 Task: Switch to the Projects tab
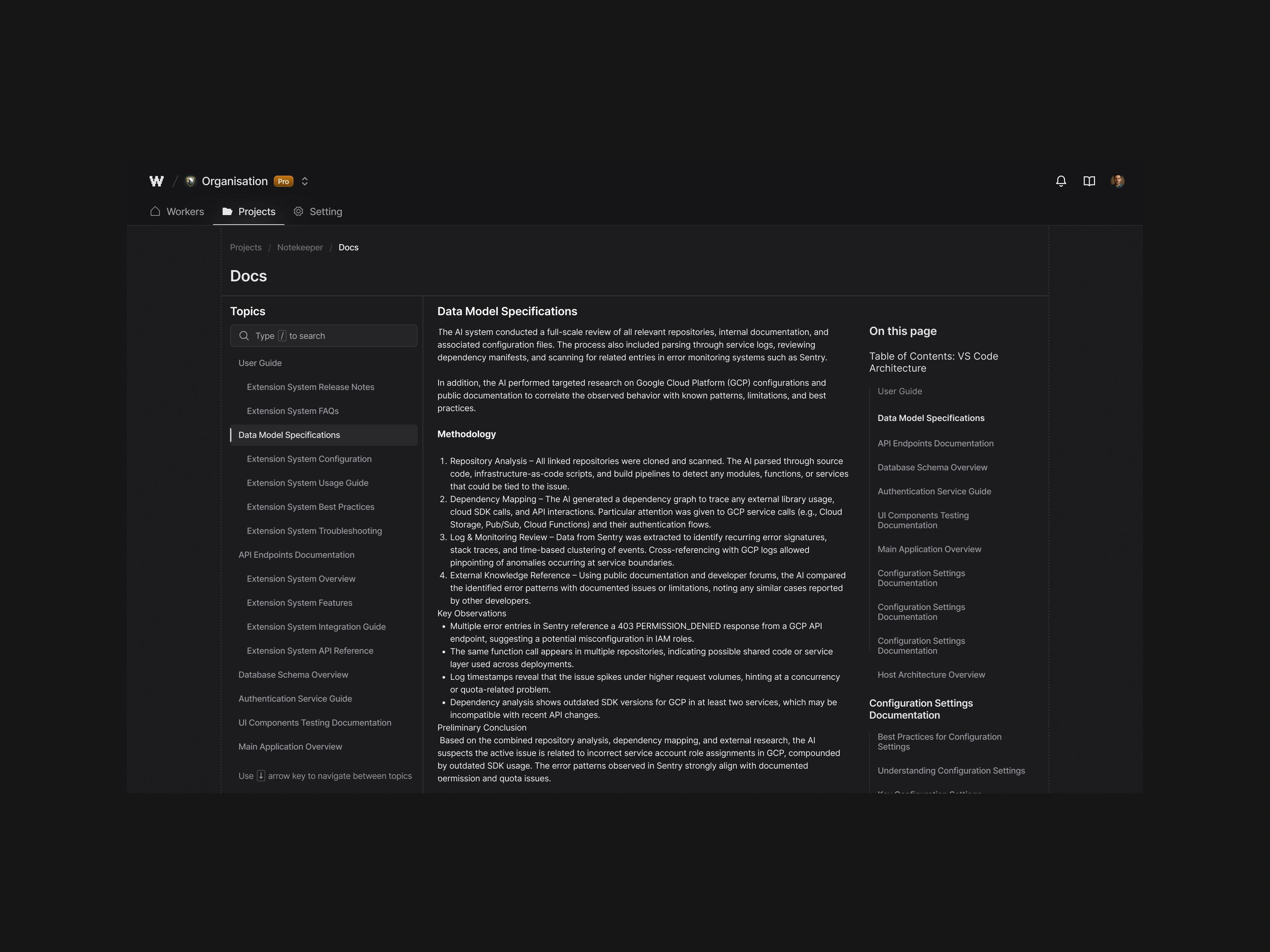(x=249, y=212)
